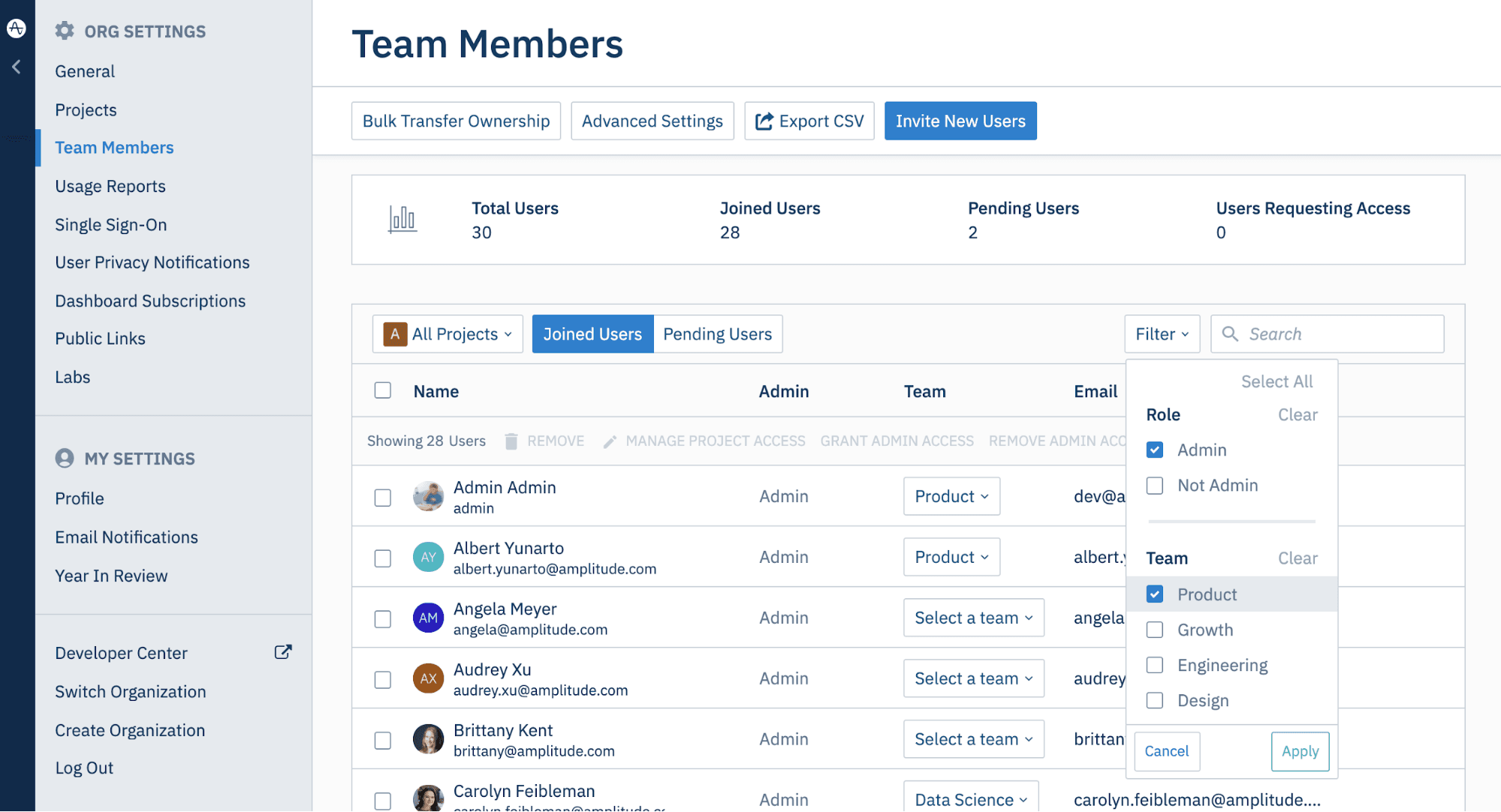Uncheck the Admin role filter checkbox
1501x812 pixels.
(x=1154, y=450)
